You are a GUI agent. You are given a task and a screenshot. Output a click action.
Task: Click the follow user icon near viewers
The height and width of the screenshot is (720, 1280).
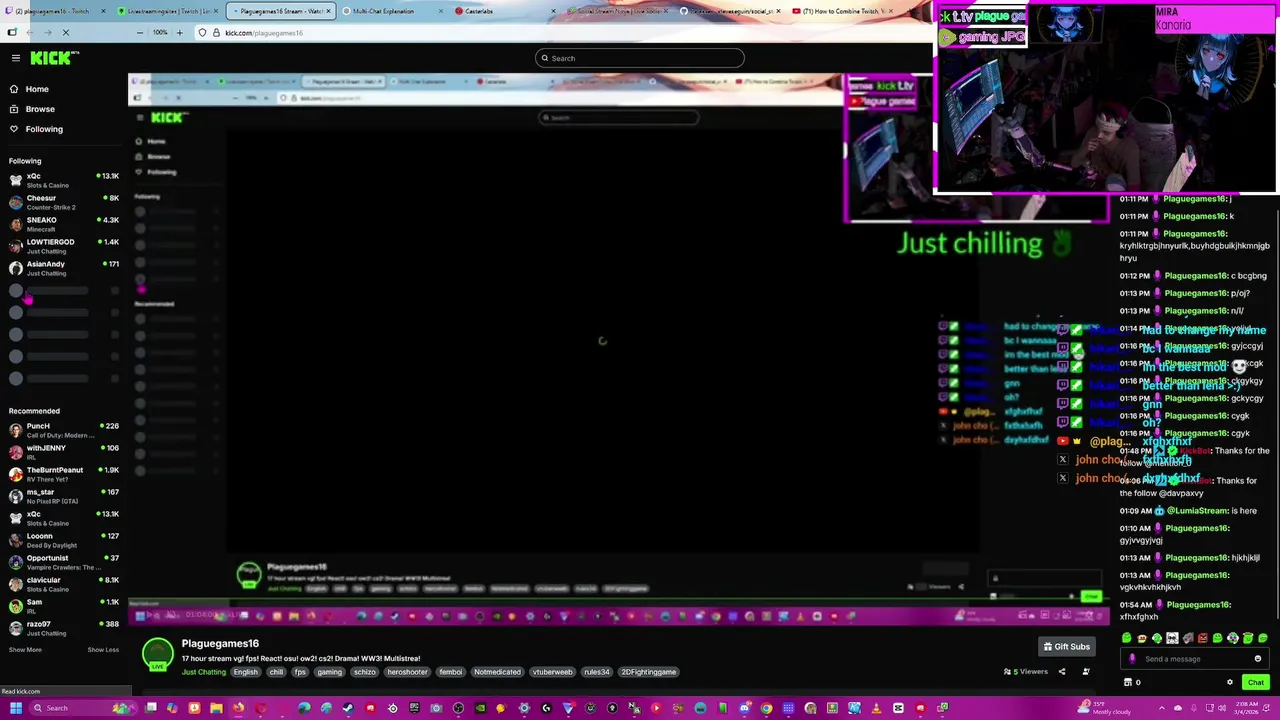click(1086, 672)
